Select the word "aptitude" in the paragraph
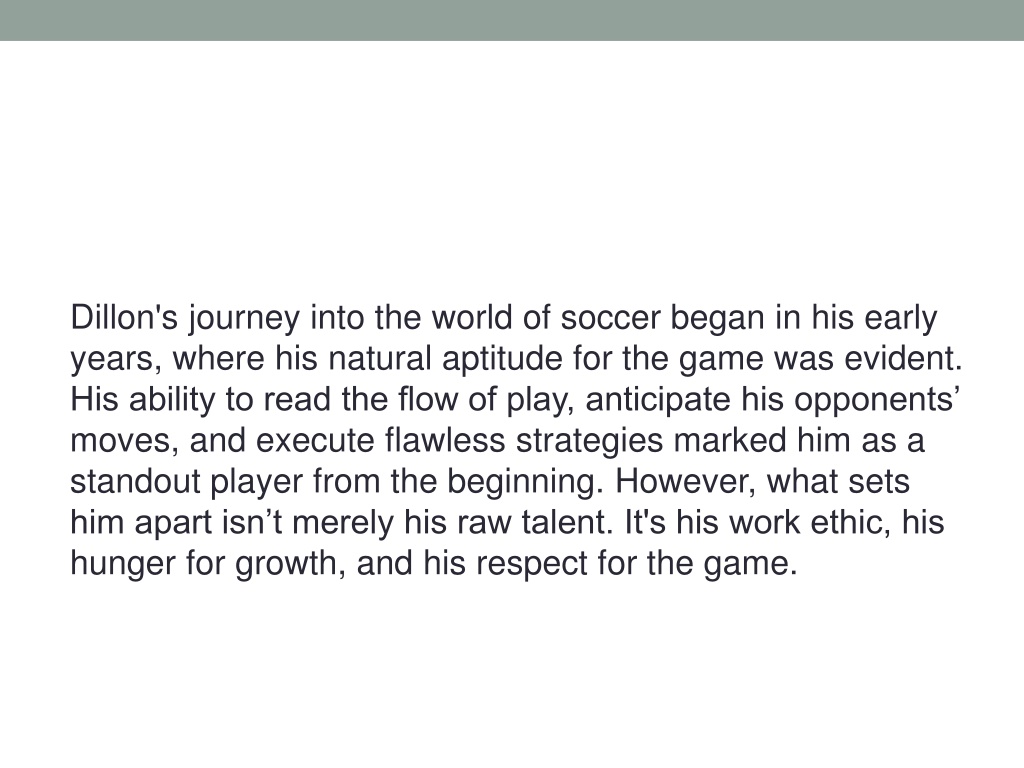The height and width of the screenshot is (768, 1024). click(502, 361)
